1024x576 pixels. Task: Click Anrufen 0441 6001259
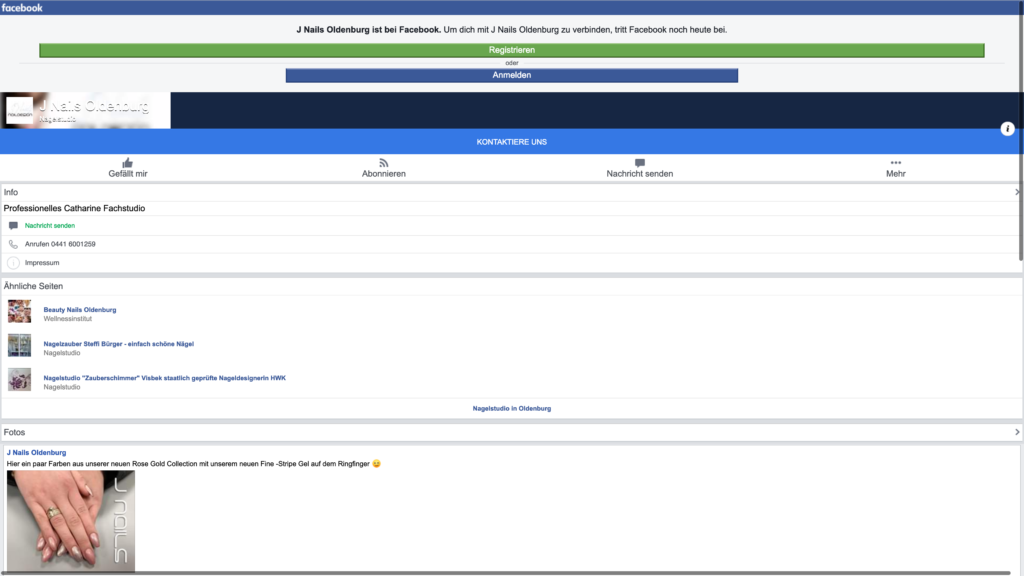point(60,244)
